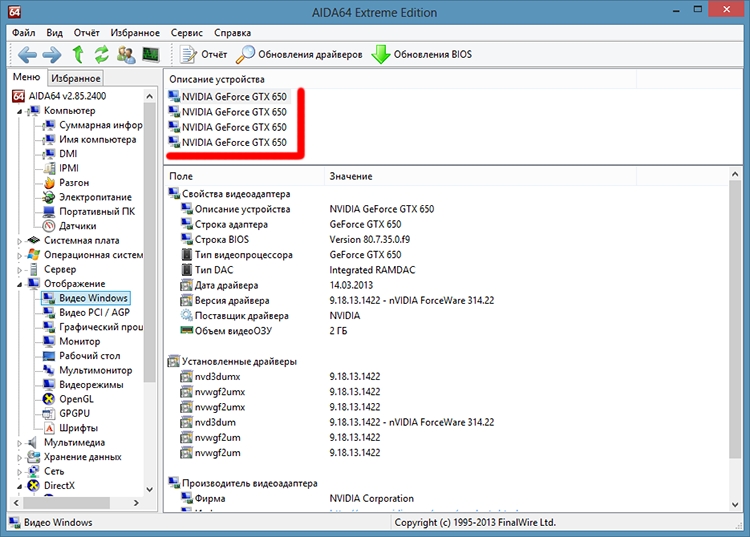Open the Вид menu
Image resolution: width=750 pixels, height=537 pixels.
pos(55,33)
